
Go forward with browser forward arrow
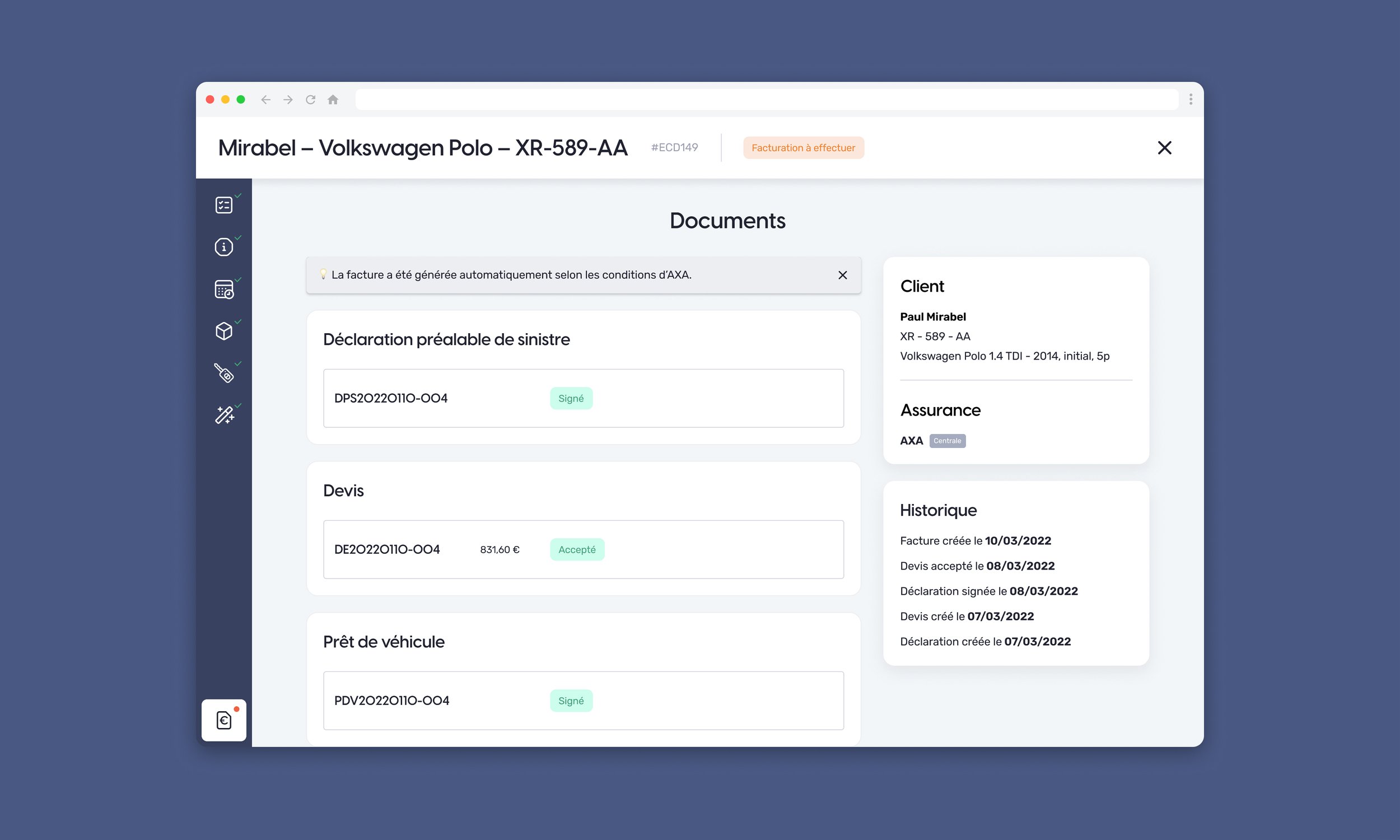tap(288, 100)
